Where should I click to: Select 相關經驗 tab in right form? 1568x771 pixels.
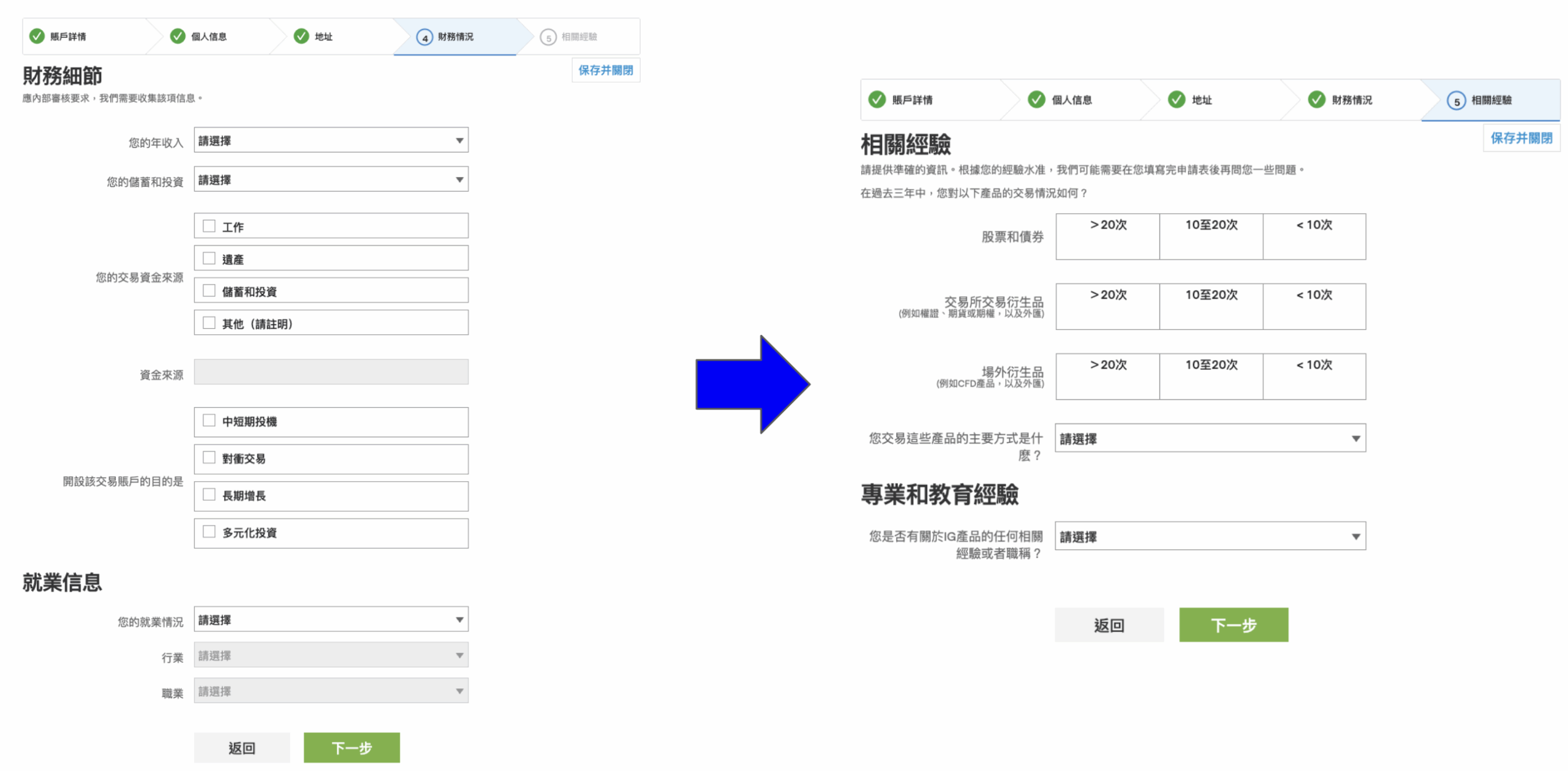1491,100
